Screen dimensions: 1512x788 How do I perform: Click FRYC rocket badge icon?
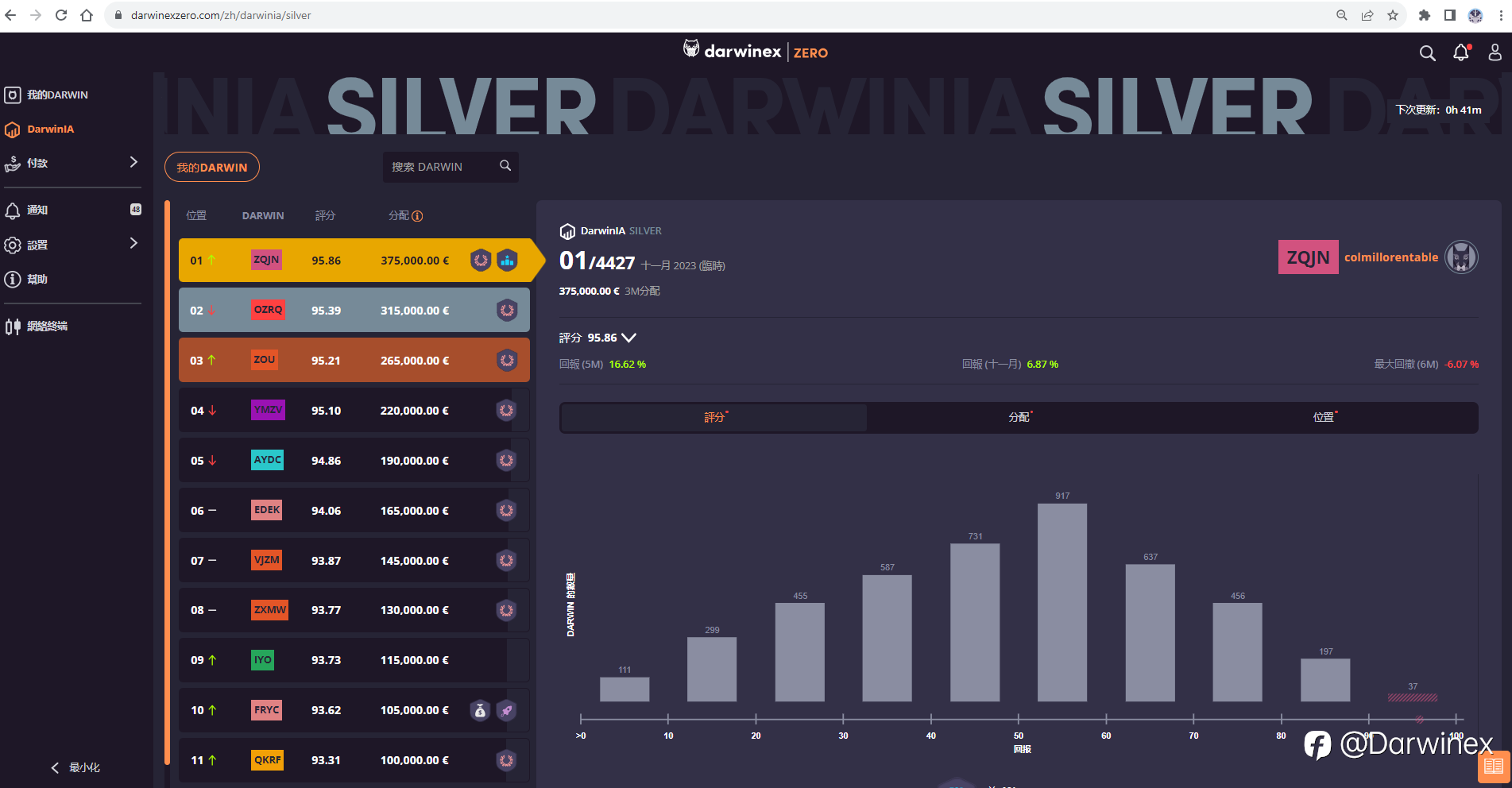pyautogui.click(x=507, y=710)
